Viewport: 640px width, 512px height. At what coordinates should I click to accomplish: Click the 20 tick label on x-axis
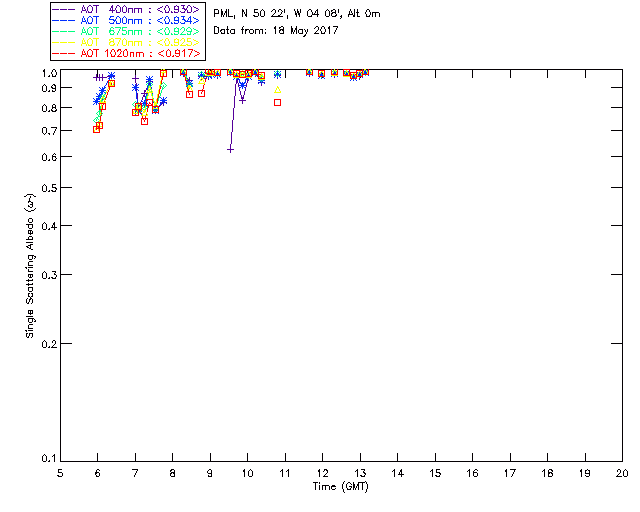(x=622, y=473)
